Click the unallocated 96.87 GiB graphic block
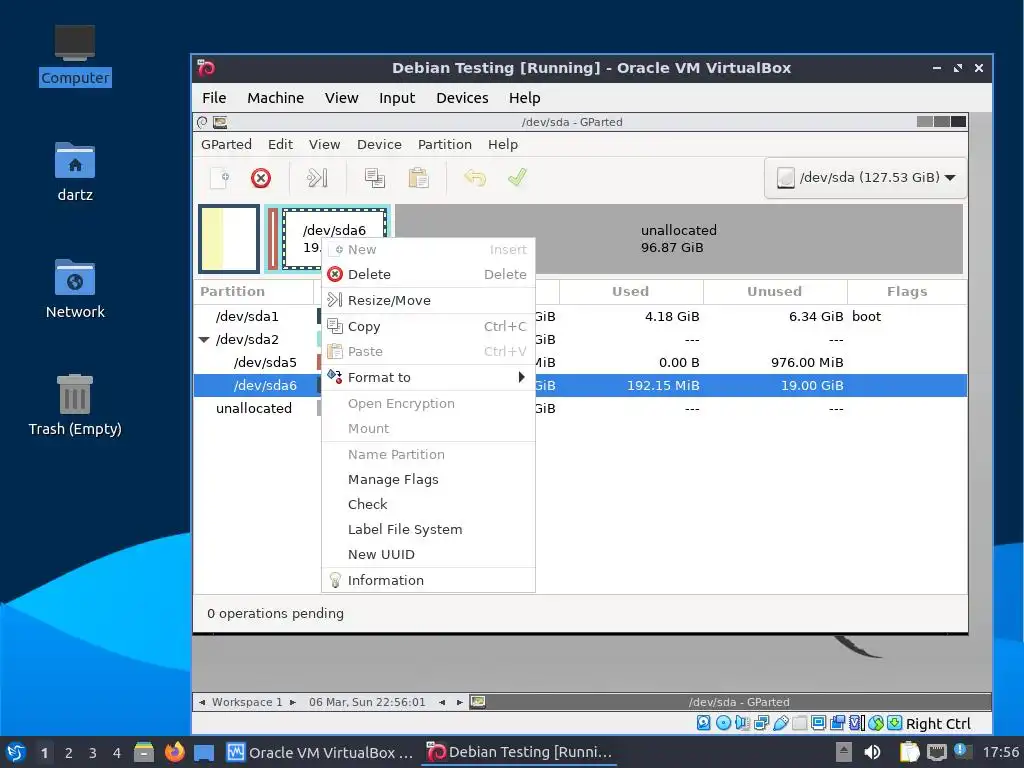 click(x=679, y=239)
